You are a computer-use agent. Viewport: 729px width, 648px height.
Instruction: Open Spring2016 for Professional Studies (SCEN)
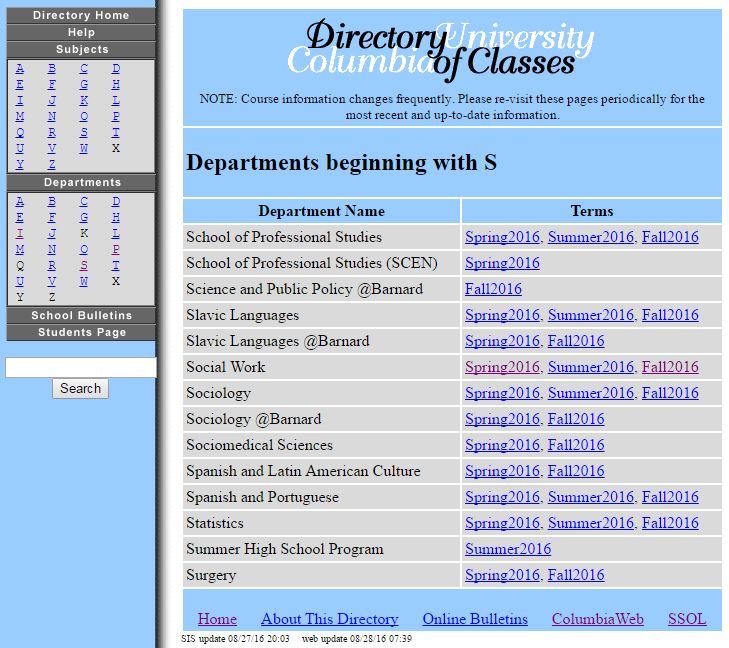(x=502, y=263)
